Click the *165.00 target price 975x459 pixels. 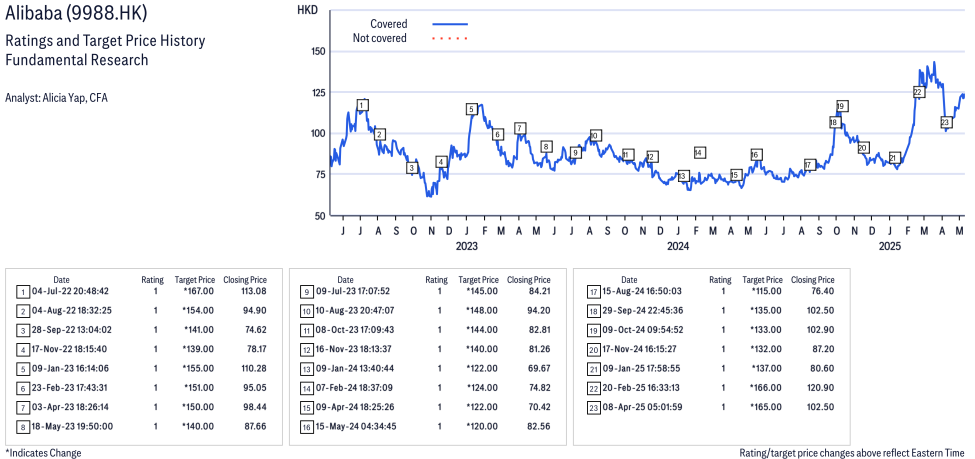pyautogui.click(x=766, y=407)
